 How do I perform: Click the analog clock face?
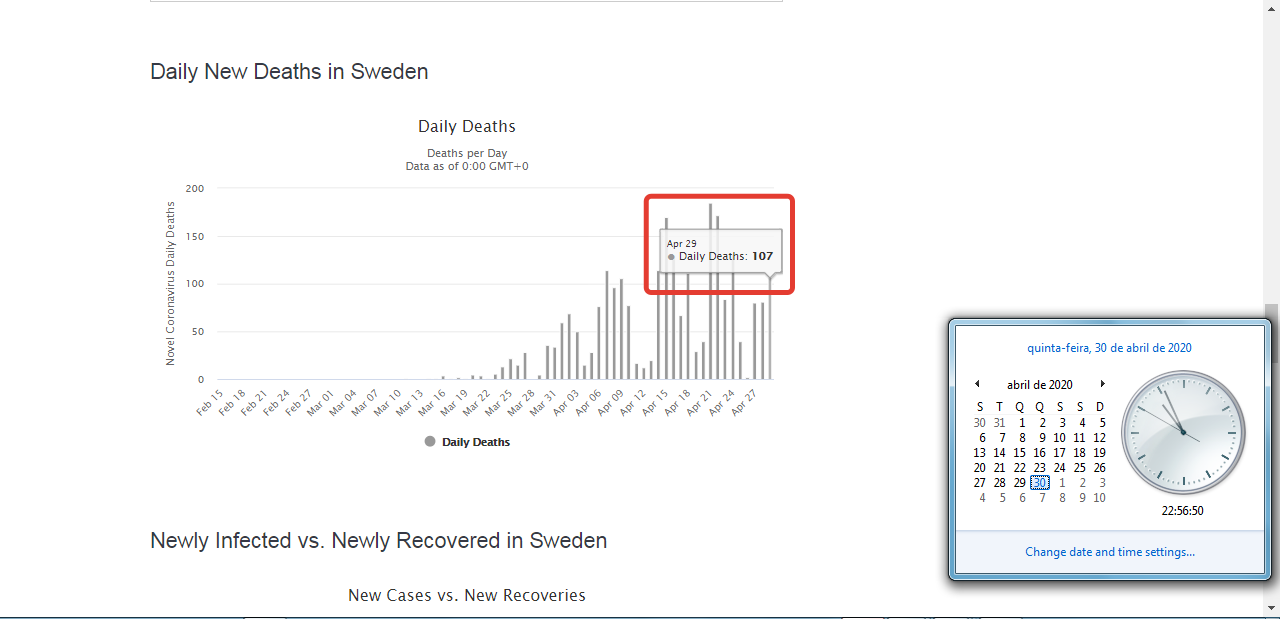click(x=1183, y=432)
